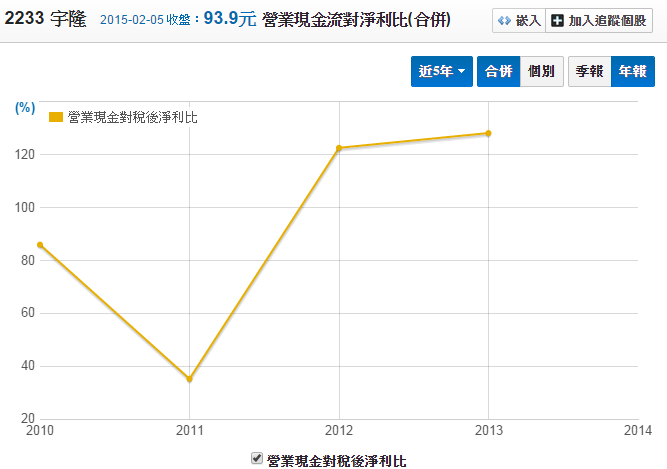Click the 2012 data point on line
667x469 pixels.
tap(339, 148)
